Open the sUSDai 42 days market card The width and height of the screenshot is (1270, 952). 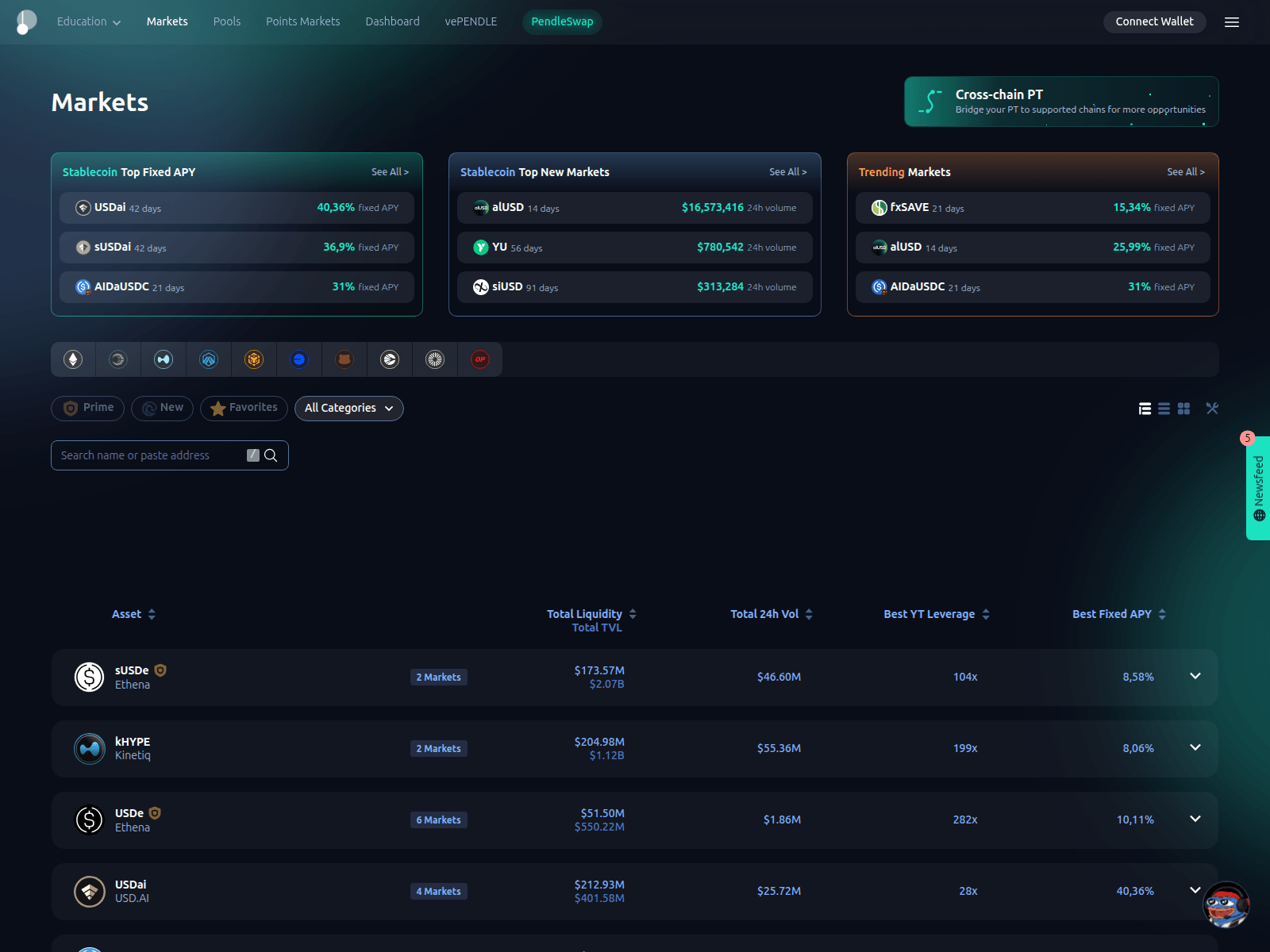(237, 248)
